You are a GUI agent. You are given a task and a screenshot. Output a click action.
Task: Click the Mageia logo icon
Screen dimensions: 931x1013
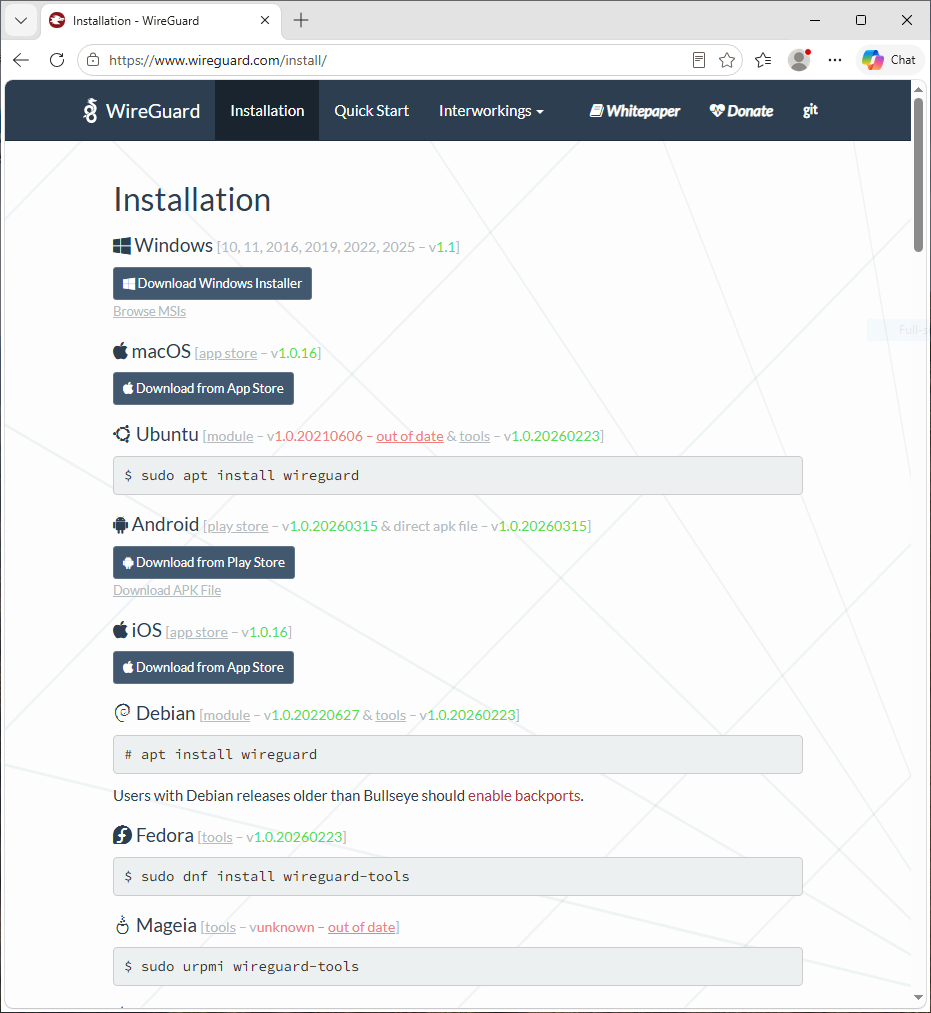click(x=122, y=925)
